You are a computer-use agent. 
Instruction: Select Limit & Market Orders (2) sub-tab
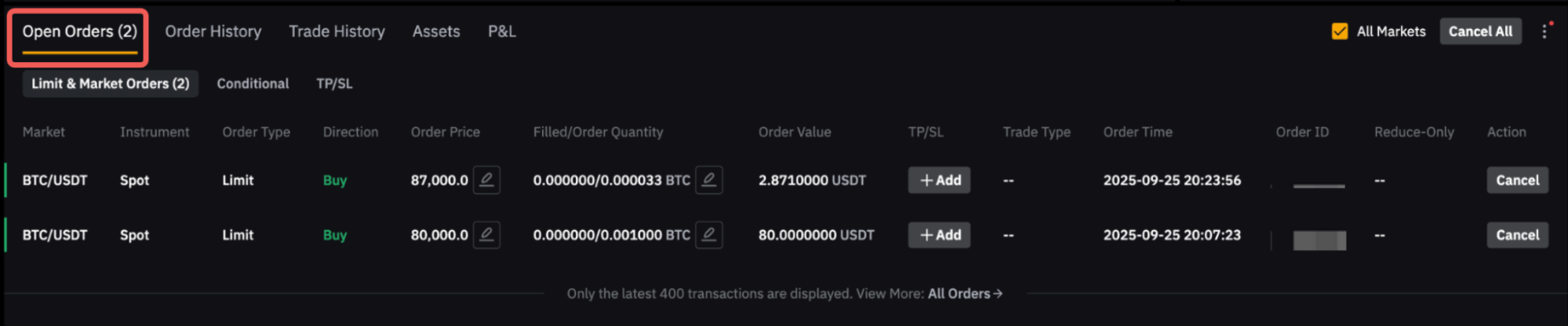click(110, 83)
